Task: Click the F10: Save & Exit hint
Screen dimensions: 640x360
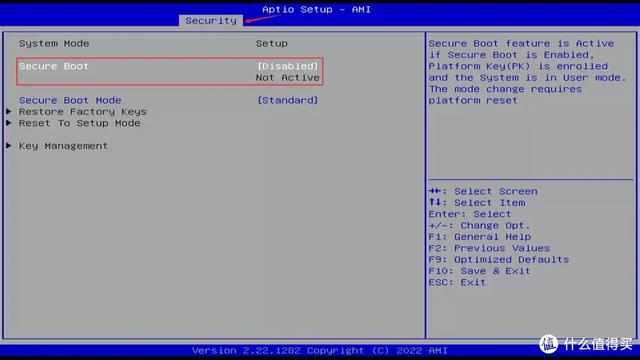Action: pyautogui.click(x=480, y=271)
